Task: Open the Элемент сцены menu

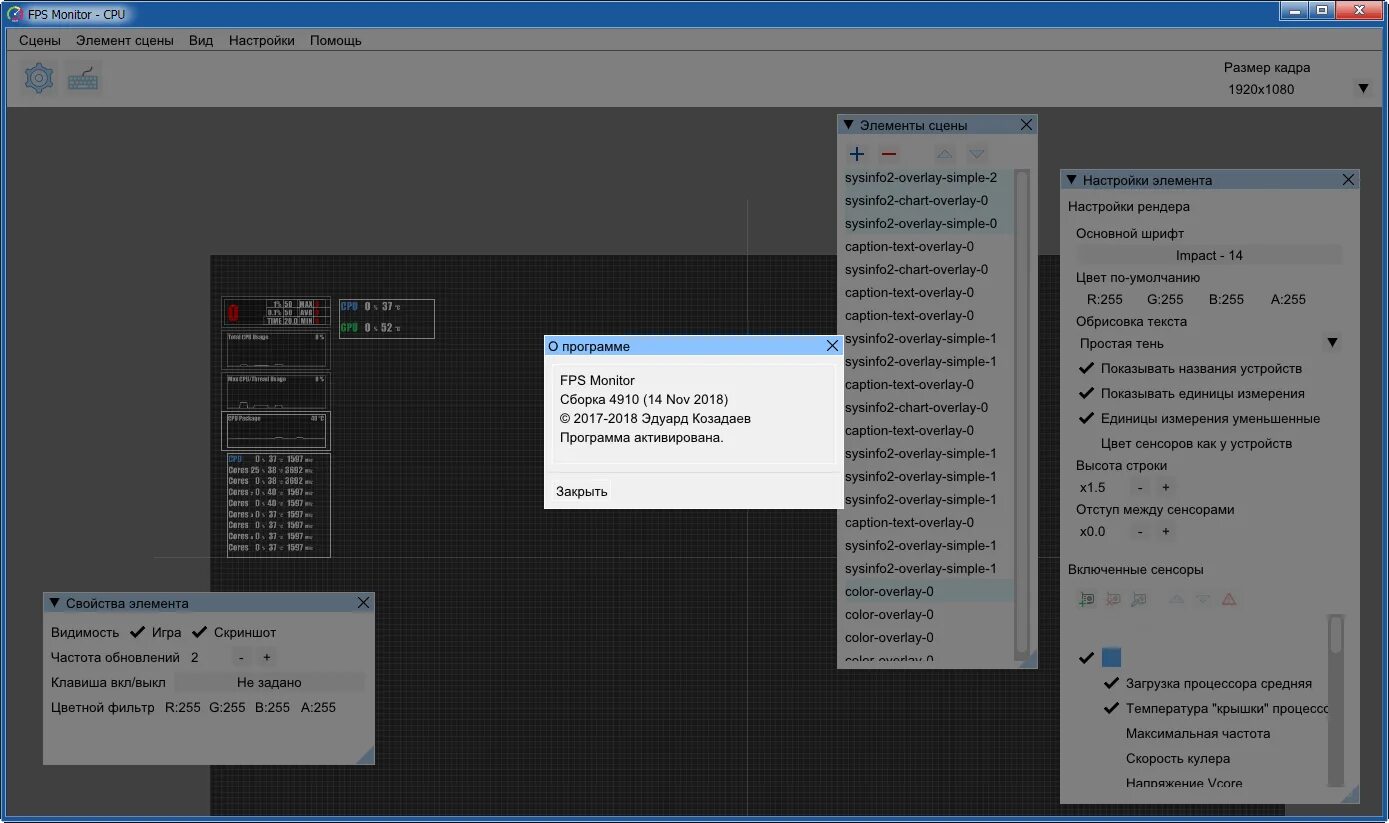Action: (125, 40)
